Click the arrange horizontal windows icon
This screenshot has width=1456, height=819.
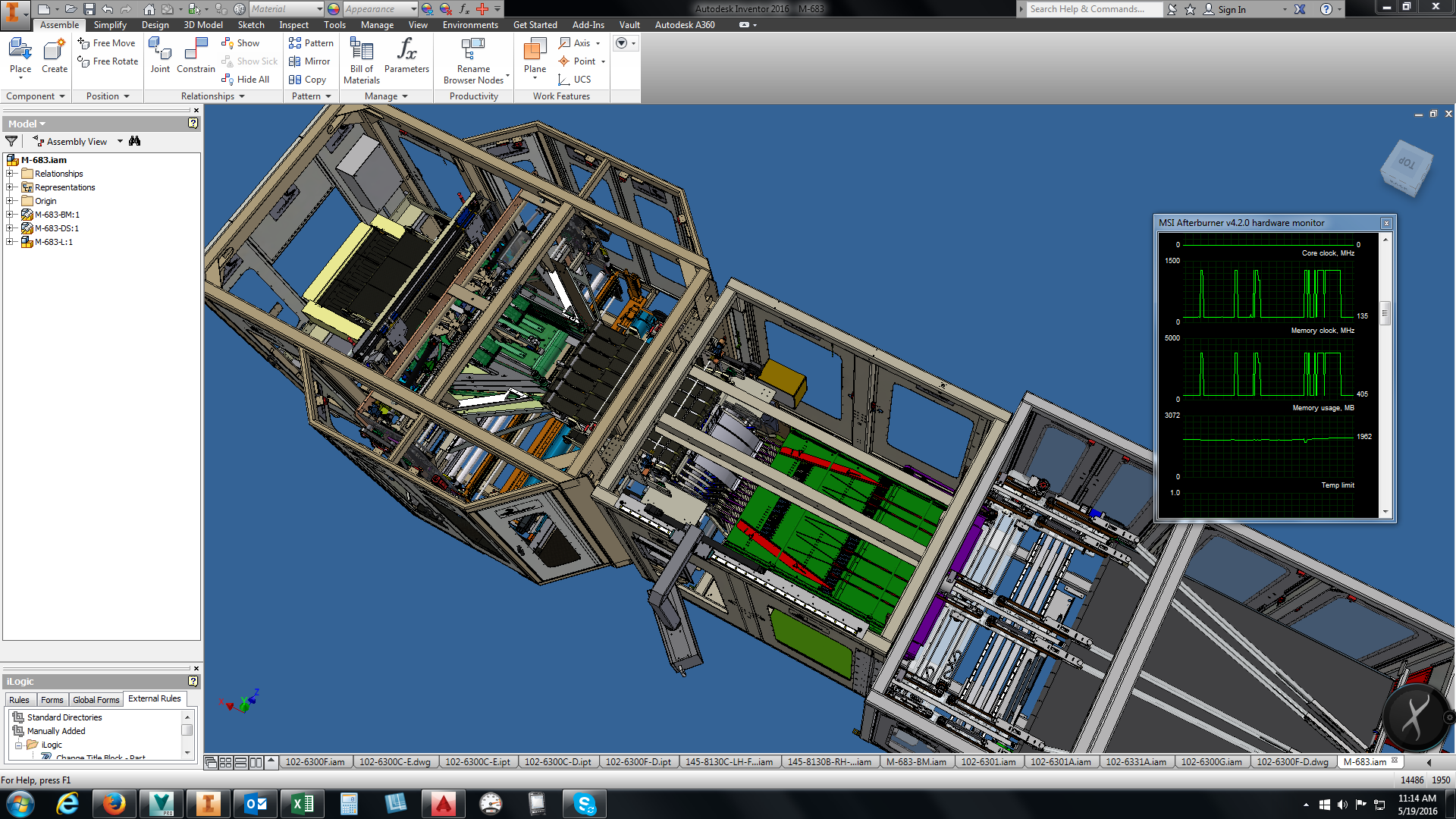pyautogui.click(x=240, y=762)
